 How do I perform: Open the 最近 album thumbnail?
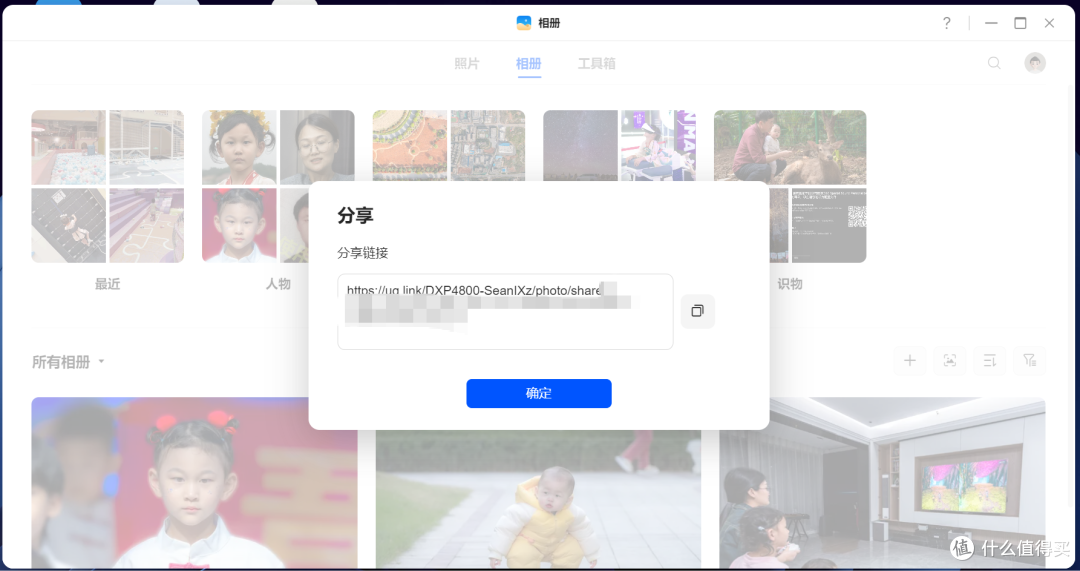click(107, 187)
